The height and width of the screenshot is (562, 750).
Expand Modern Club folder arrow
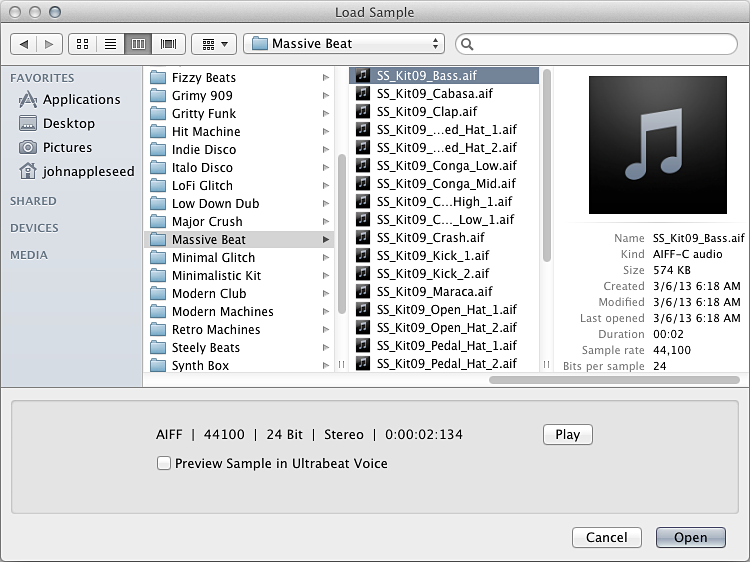[326, 294]
